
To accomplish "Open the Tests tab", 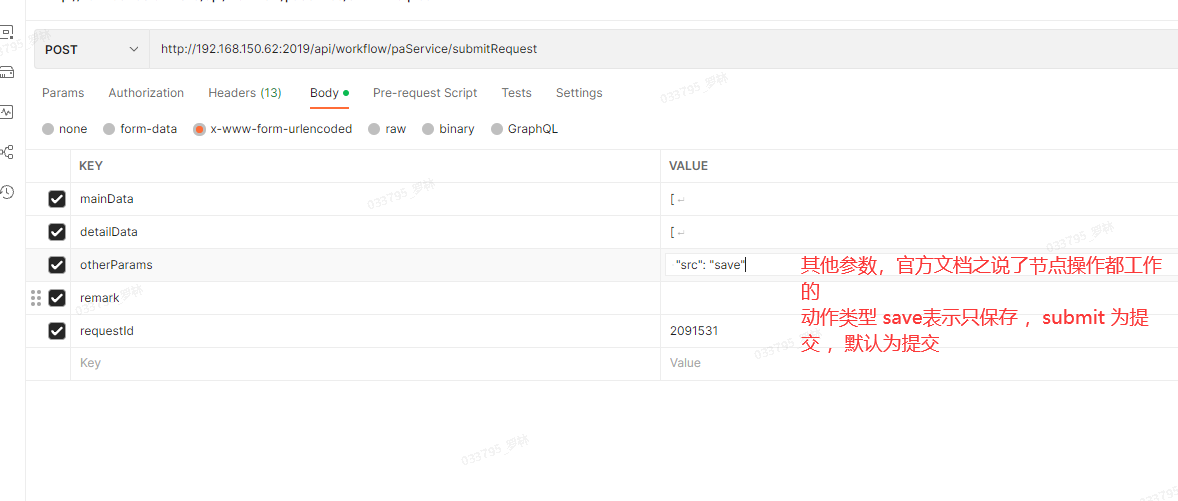I will [x=516, y=93].
